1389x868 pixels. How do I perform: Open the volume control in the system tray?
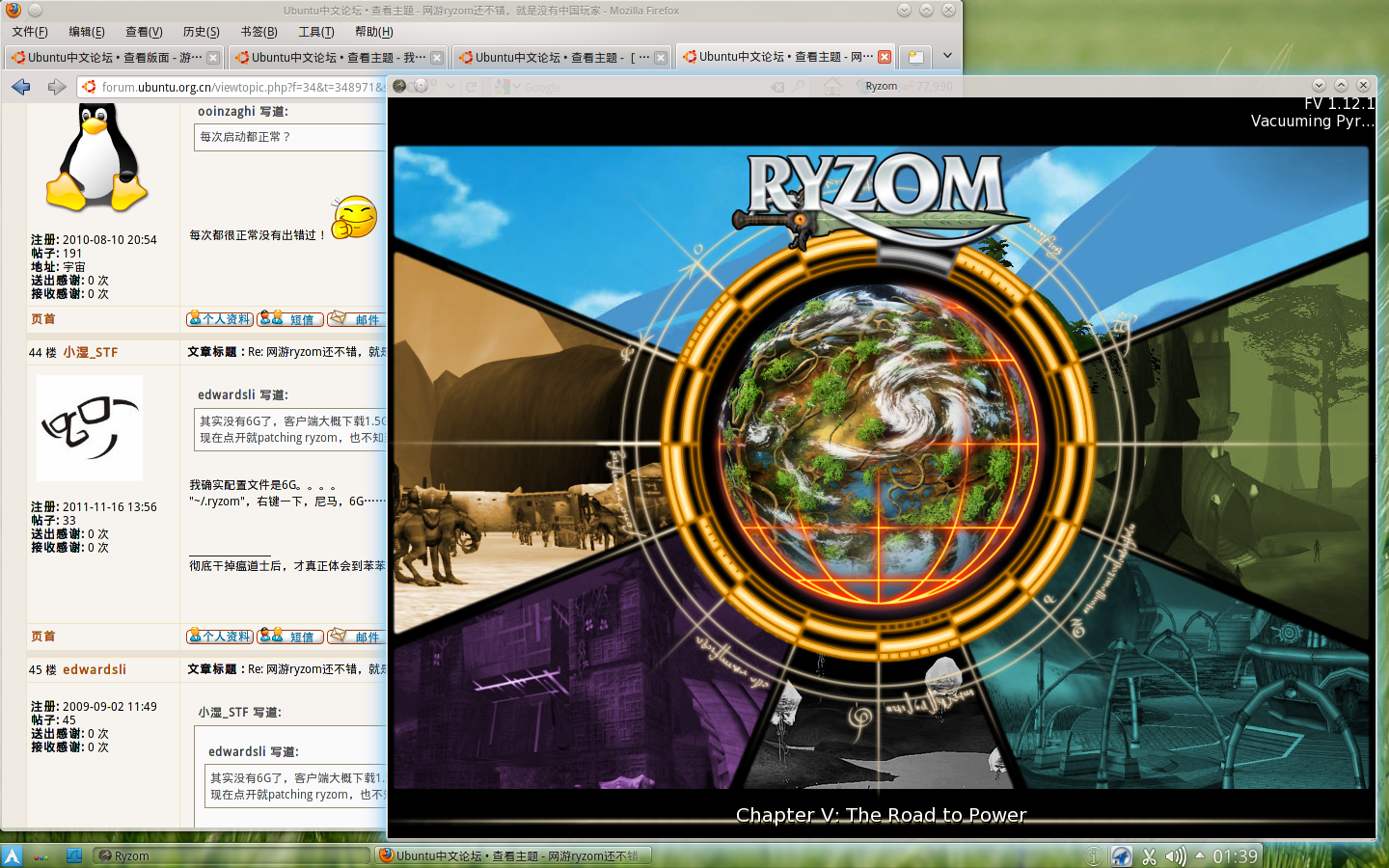(x=1175, y=855)
